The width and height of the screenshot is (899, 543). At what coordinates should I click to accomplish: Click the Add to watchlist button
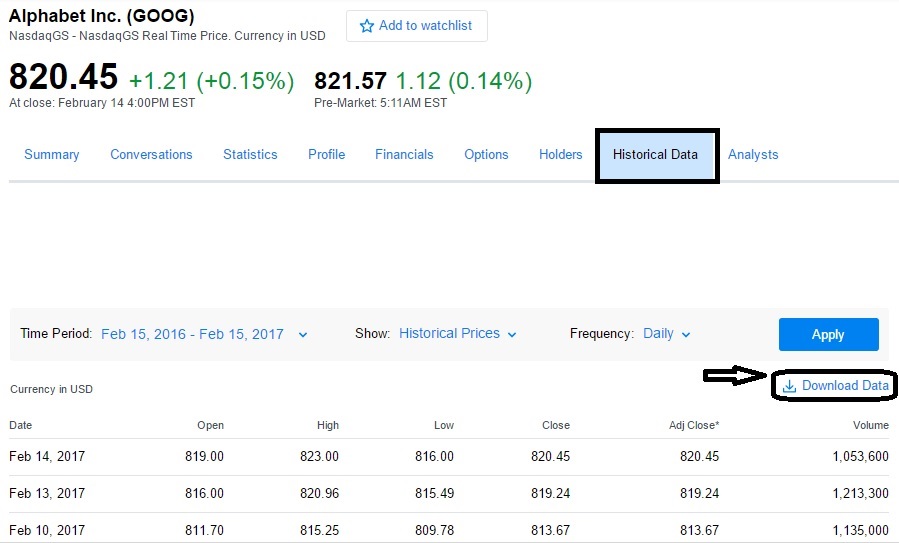point(417,26)
